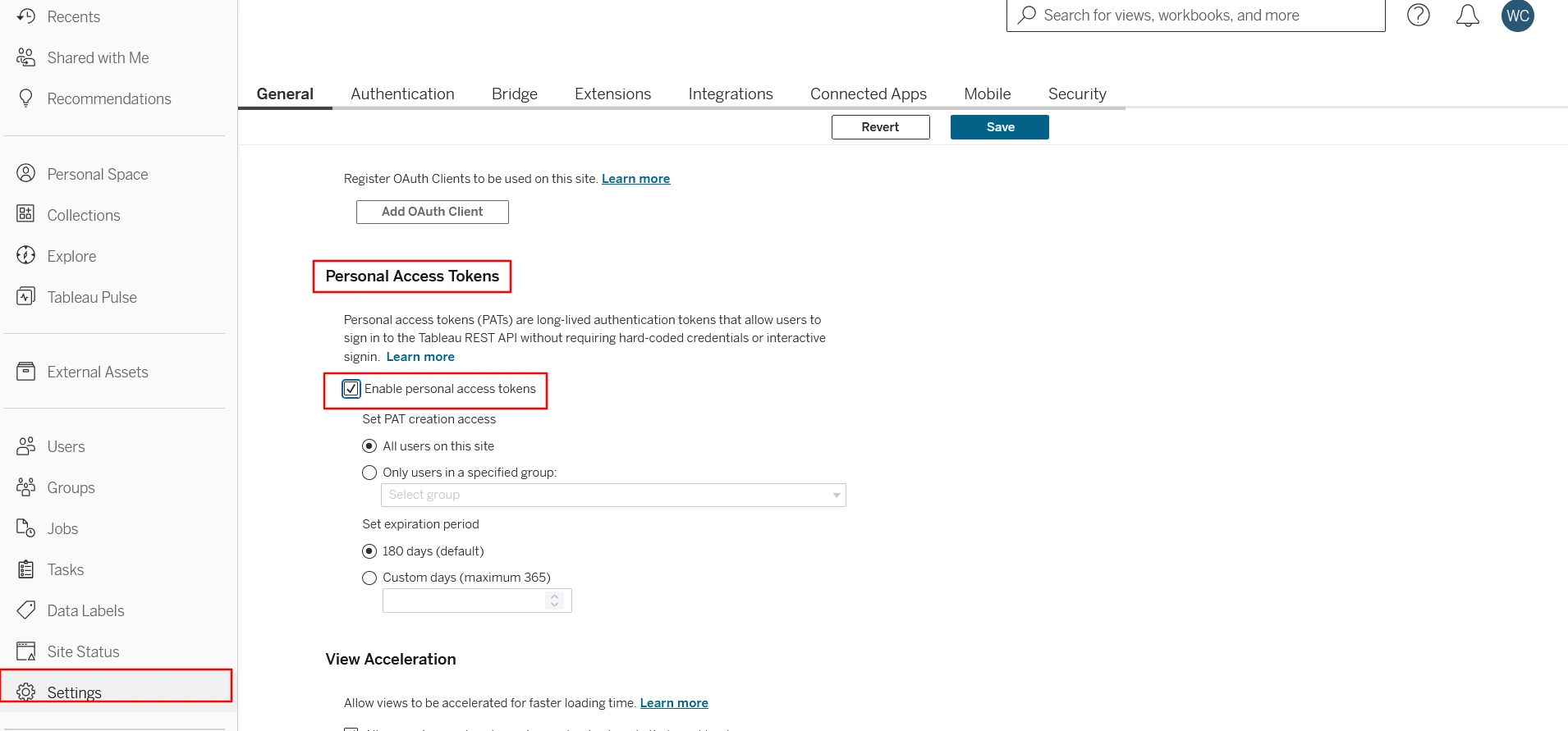Open OAuth Clients Learn more link
Screen dimensions: 1568x731
635,179
